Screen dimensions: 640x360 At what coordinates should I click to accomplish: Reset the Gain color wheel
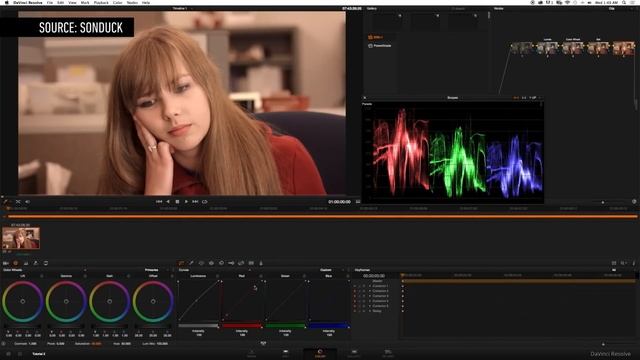(128, 276)
